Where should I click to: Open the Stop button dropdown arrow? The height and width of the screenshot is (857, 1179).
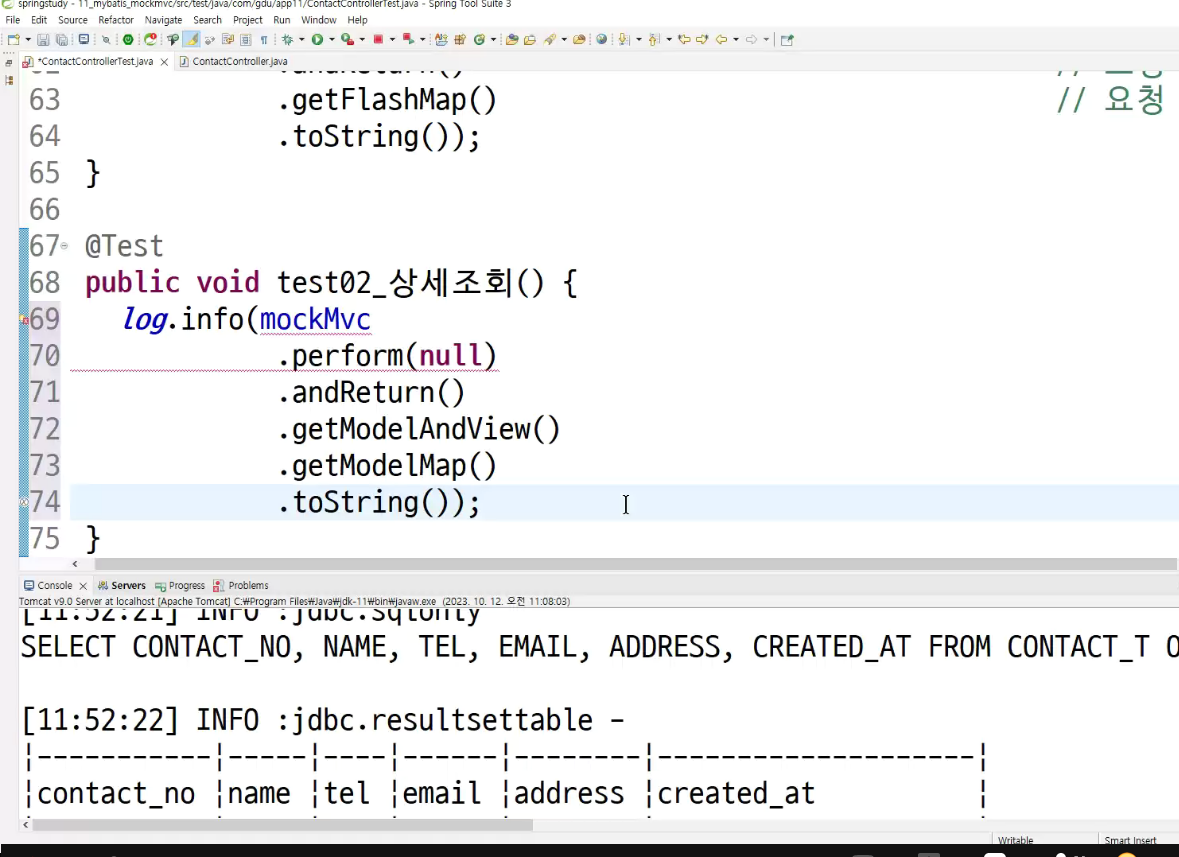392,40
